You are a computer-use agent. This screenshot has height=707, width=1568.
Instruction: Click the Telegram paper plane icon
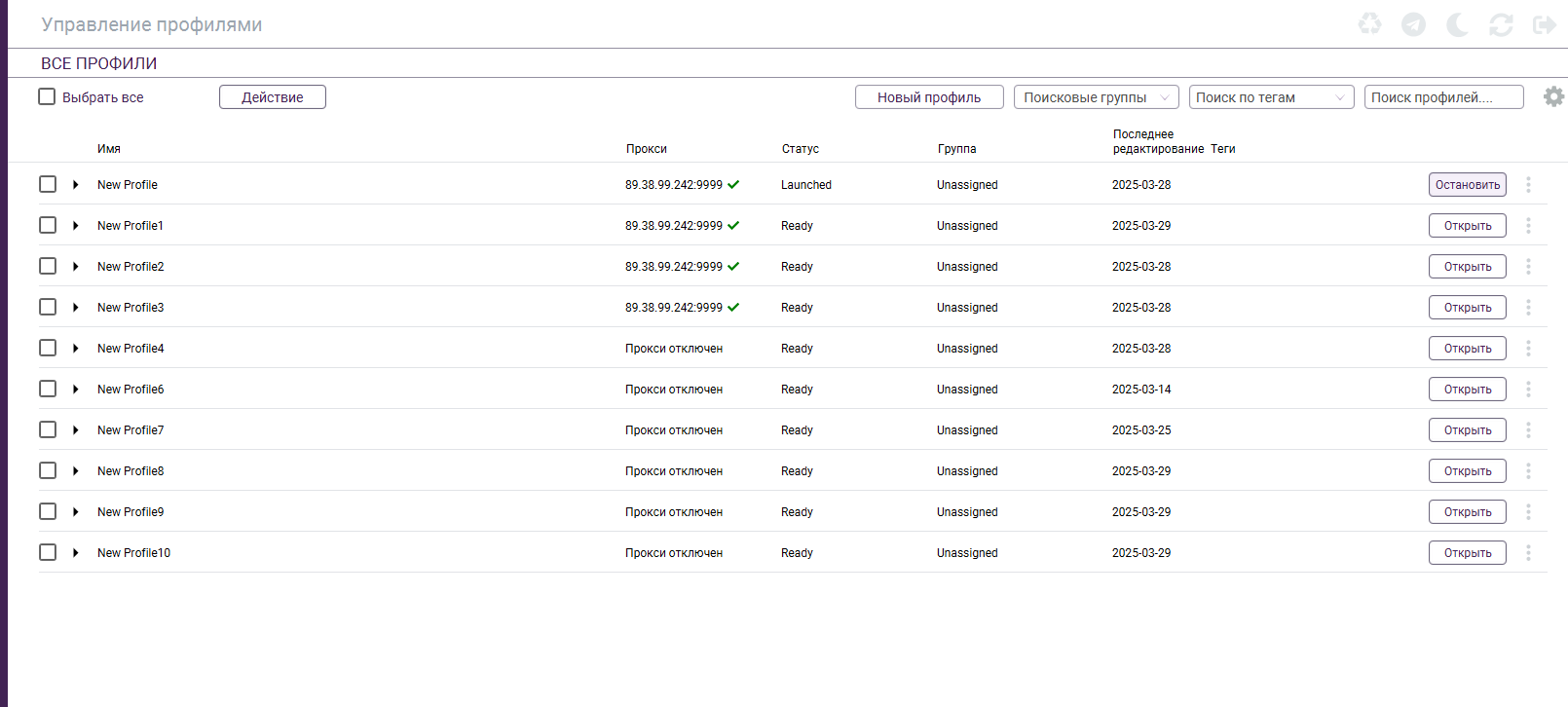[1413, 24]
